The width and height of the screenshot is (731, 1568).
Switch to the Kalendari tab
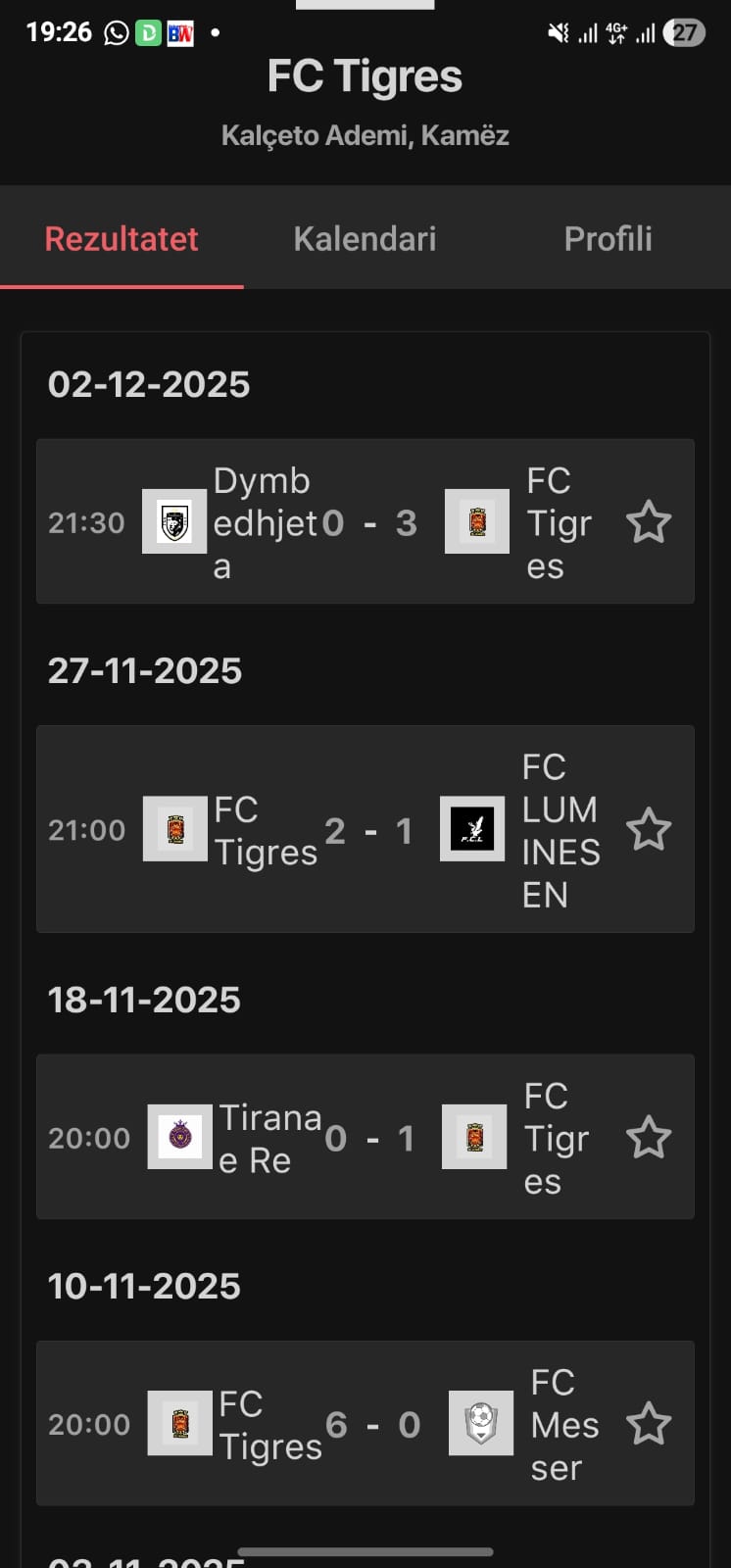pos(365,238)
